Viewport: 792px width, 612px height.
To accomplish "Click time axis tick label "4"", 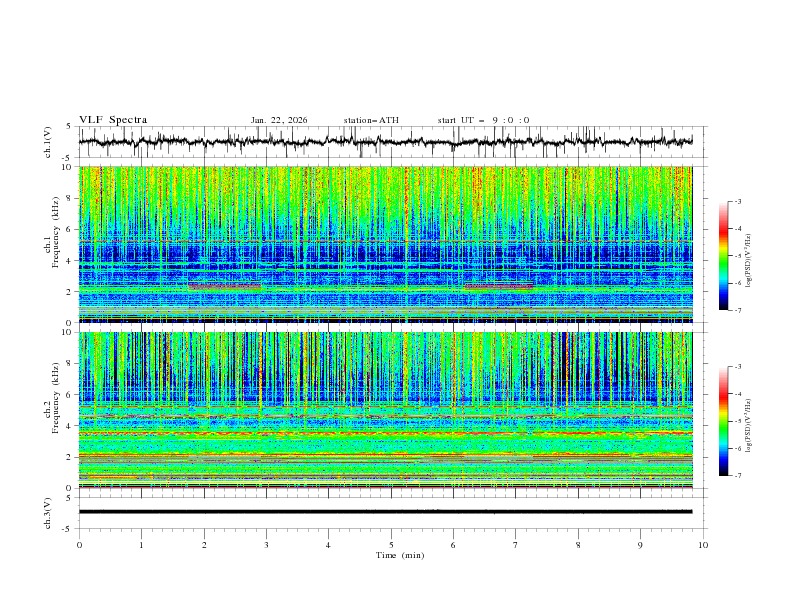I will (x=328, y=545).
